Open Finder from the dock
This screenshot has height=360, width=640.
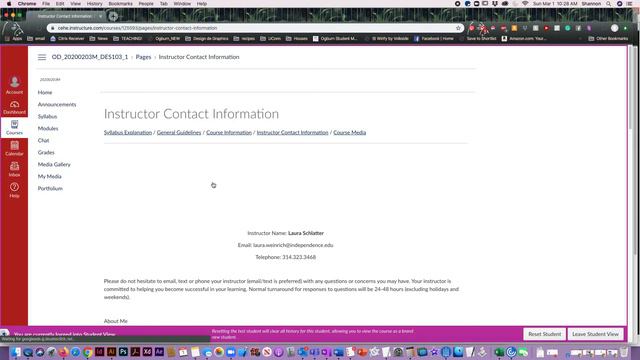(16, 352)
